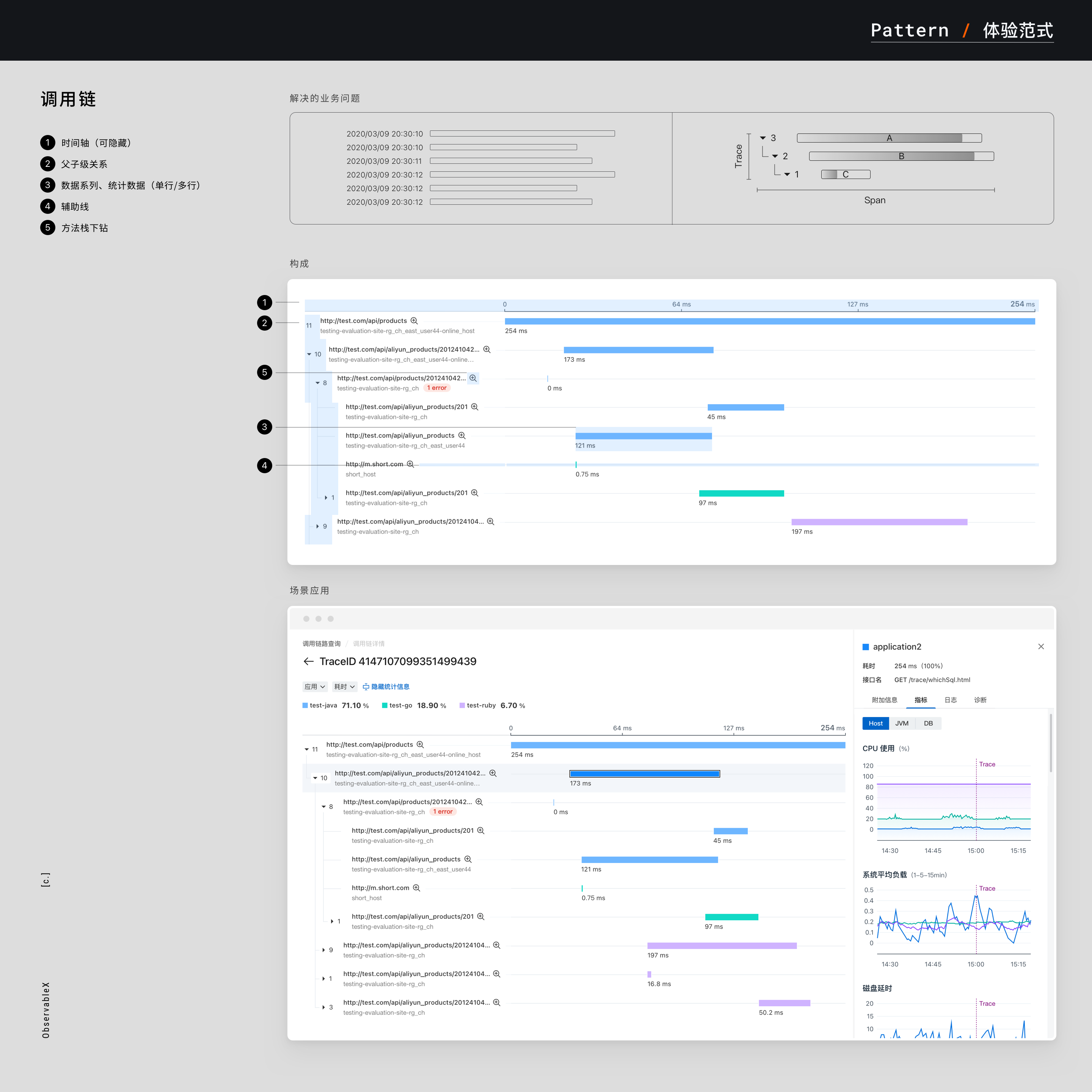
Task: Click the selected 173 ms span bar
Action: pyautogui.click(x=644, y=774)
